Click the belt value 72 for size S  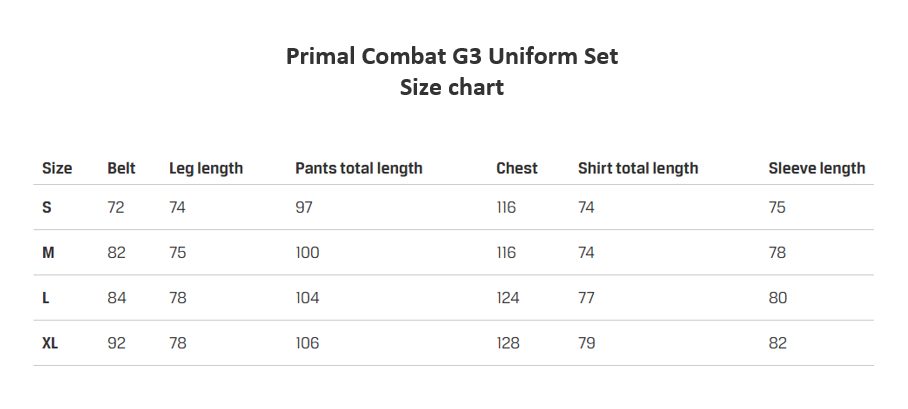point(116,208)
